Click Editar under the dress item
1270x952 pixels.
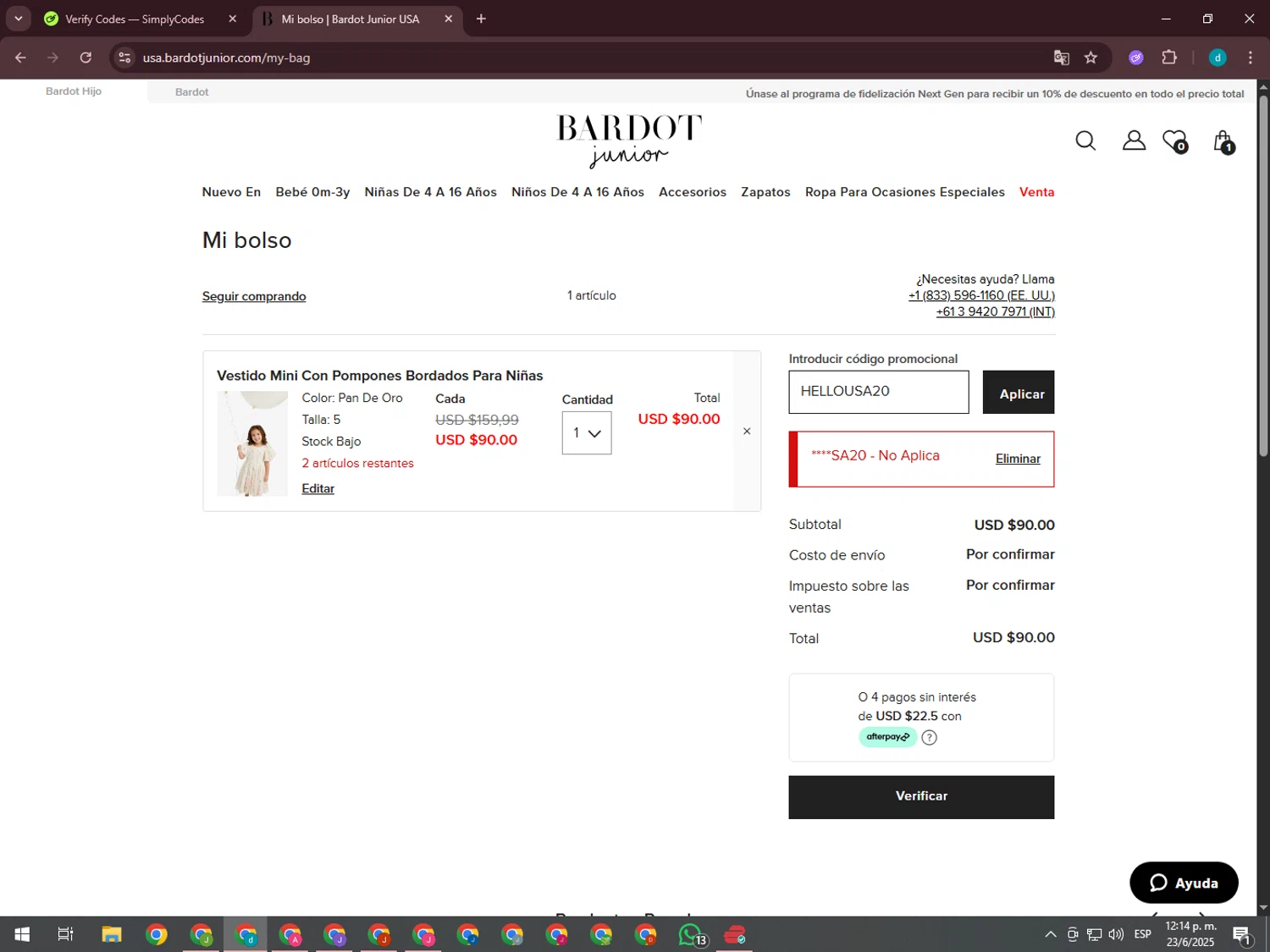[x=317, y=488]
